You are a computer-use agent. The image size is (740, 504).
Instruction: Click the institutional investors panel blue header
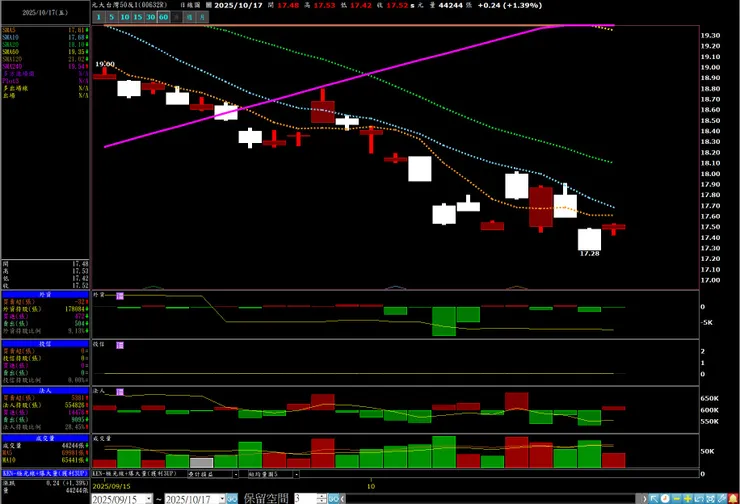(45, 391)
